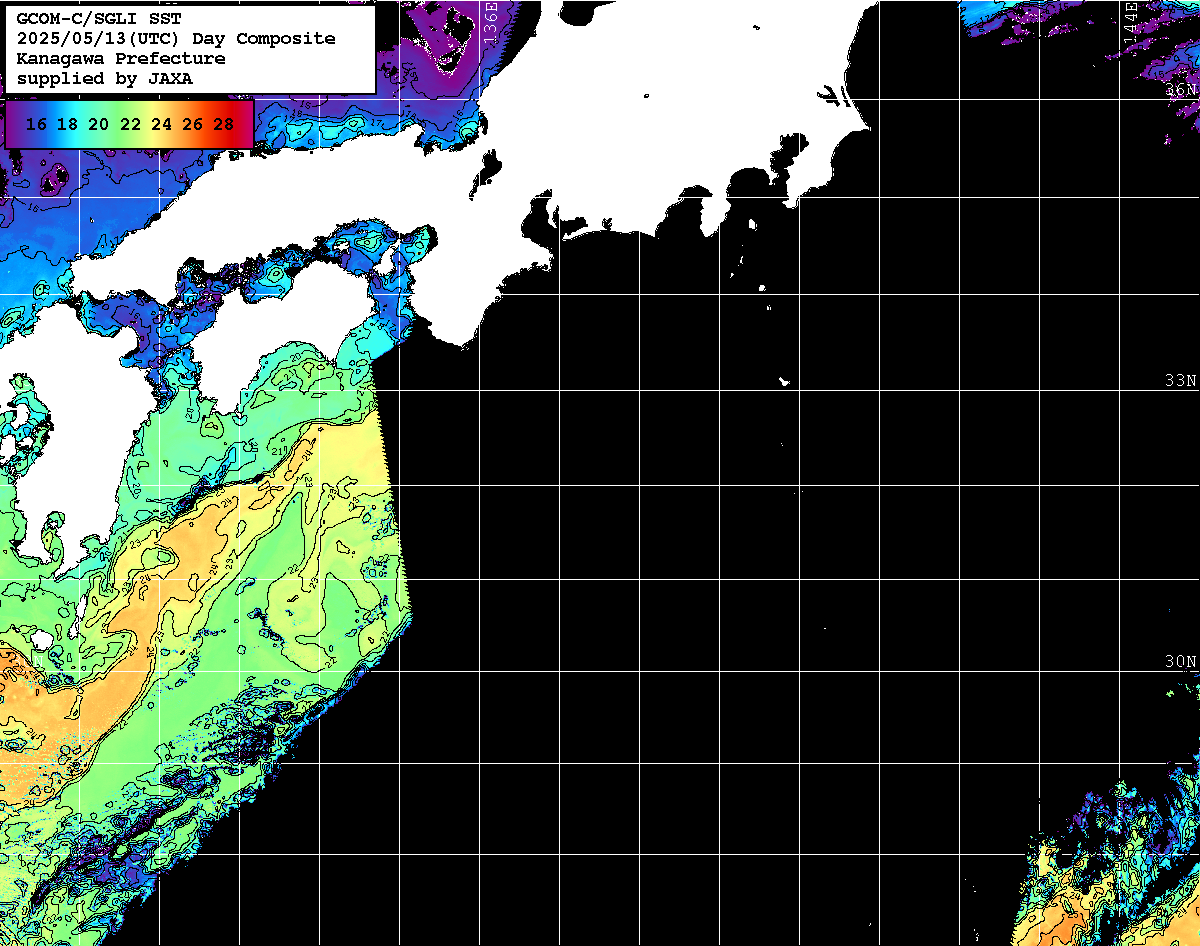Click the "supplied by JAXA" credit text
The height and width of the screenshot is (946, 1200).
105,78
